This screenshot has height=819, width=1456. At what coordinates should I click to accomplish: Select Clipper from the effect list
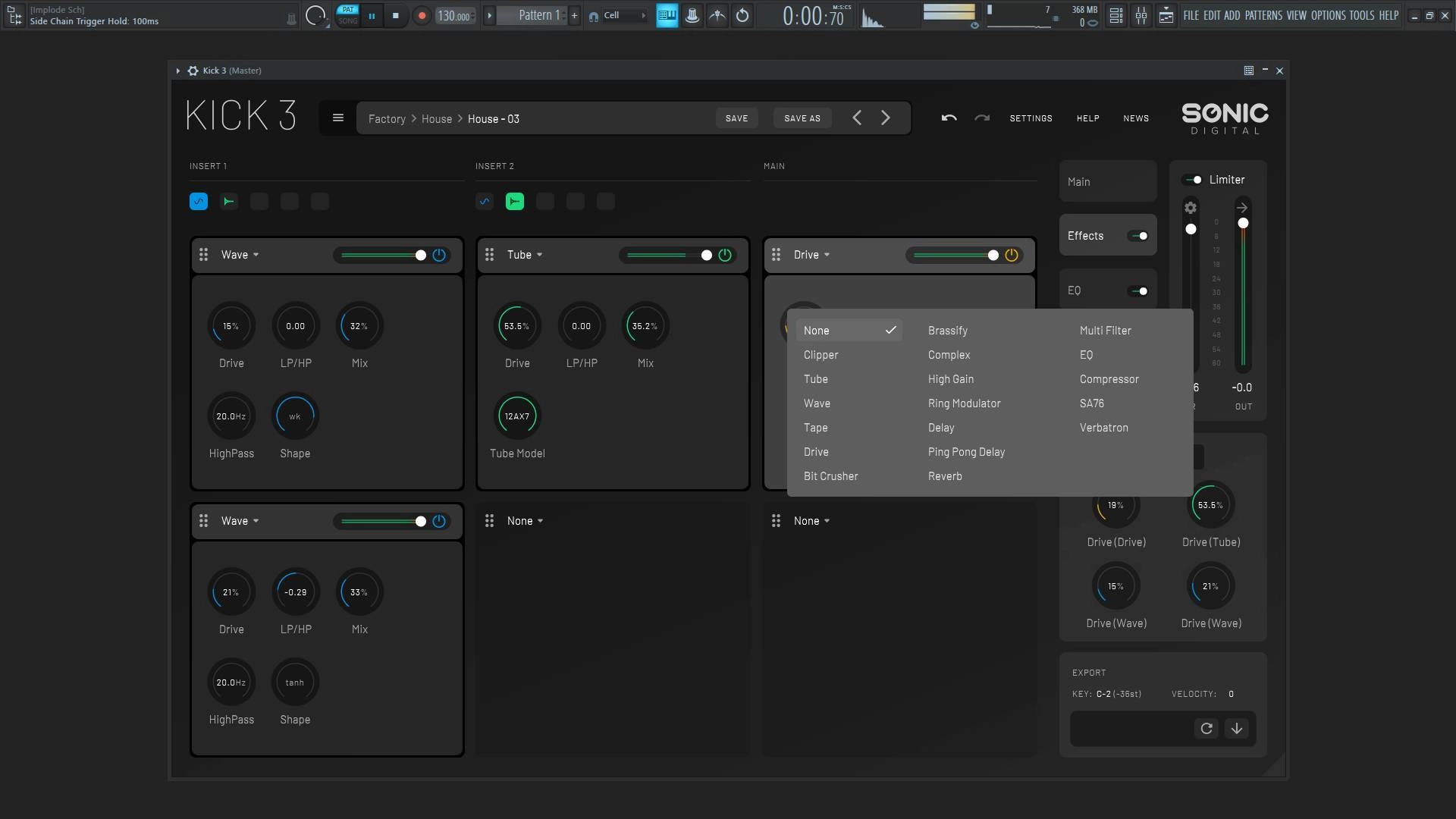821,355
